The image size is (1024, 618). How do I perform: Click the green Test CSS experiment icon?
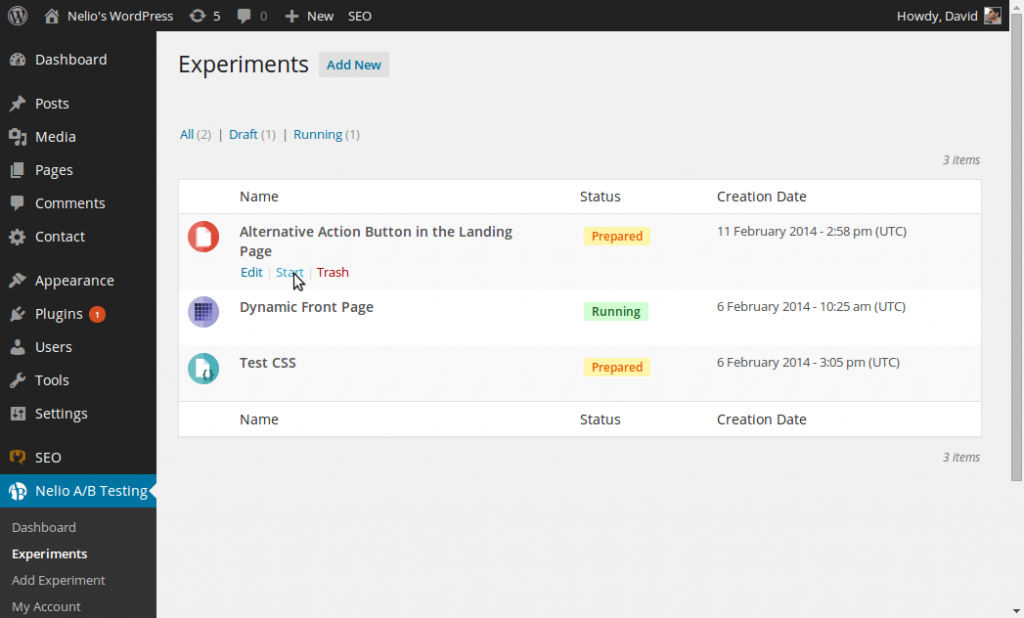[203, 368]
